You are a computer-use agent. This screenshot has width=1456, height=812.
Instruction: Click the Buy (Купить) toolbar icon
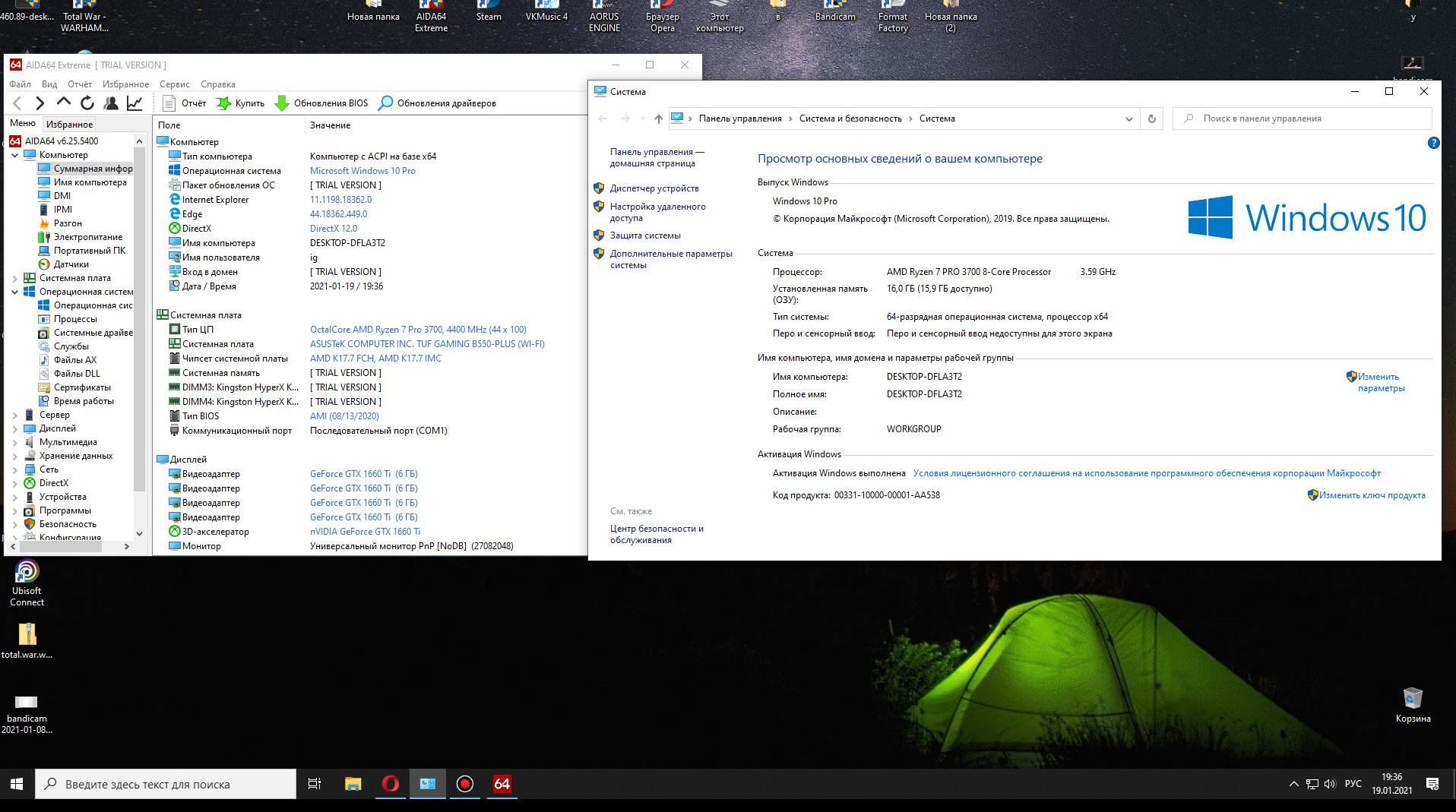241,103
